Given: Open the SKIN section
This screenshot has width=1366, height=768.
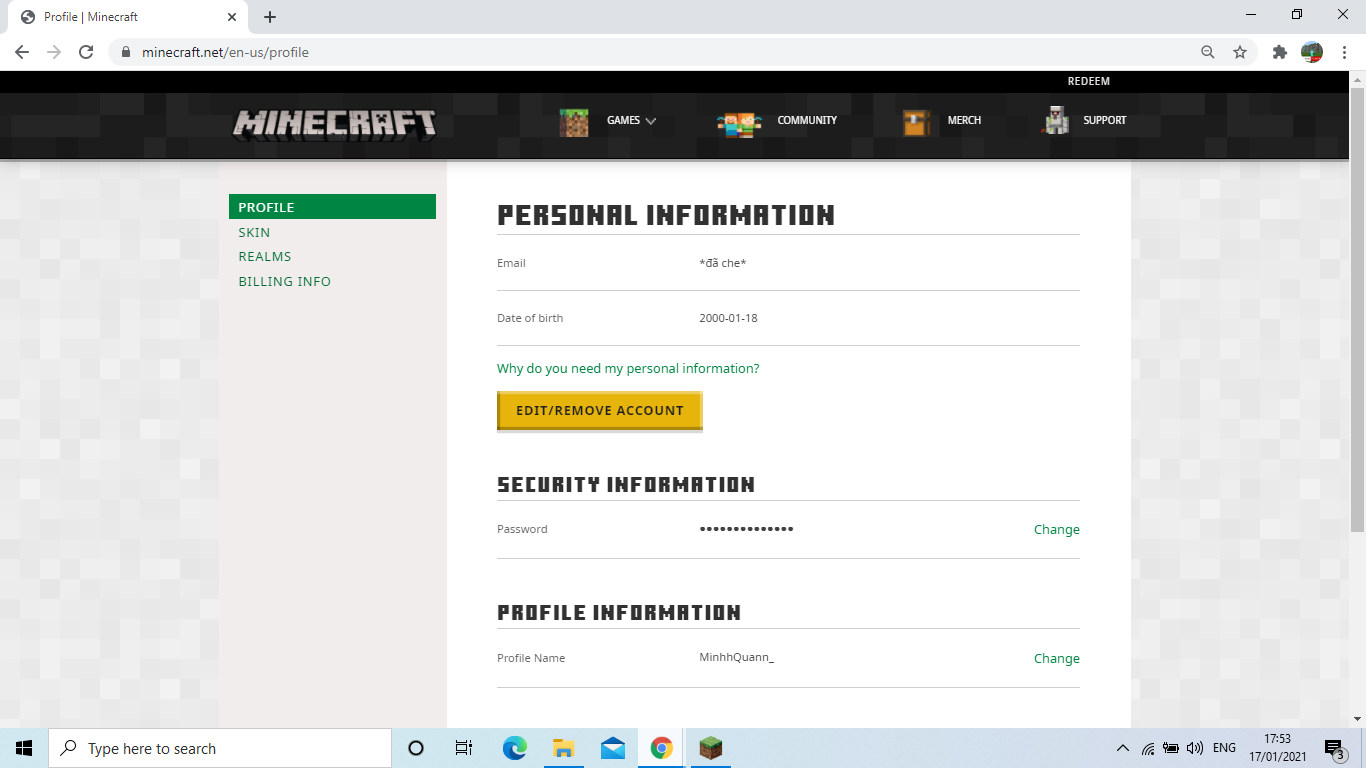Looking at the screenshot, I should click(254, 232).
